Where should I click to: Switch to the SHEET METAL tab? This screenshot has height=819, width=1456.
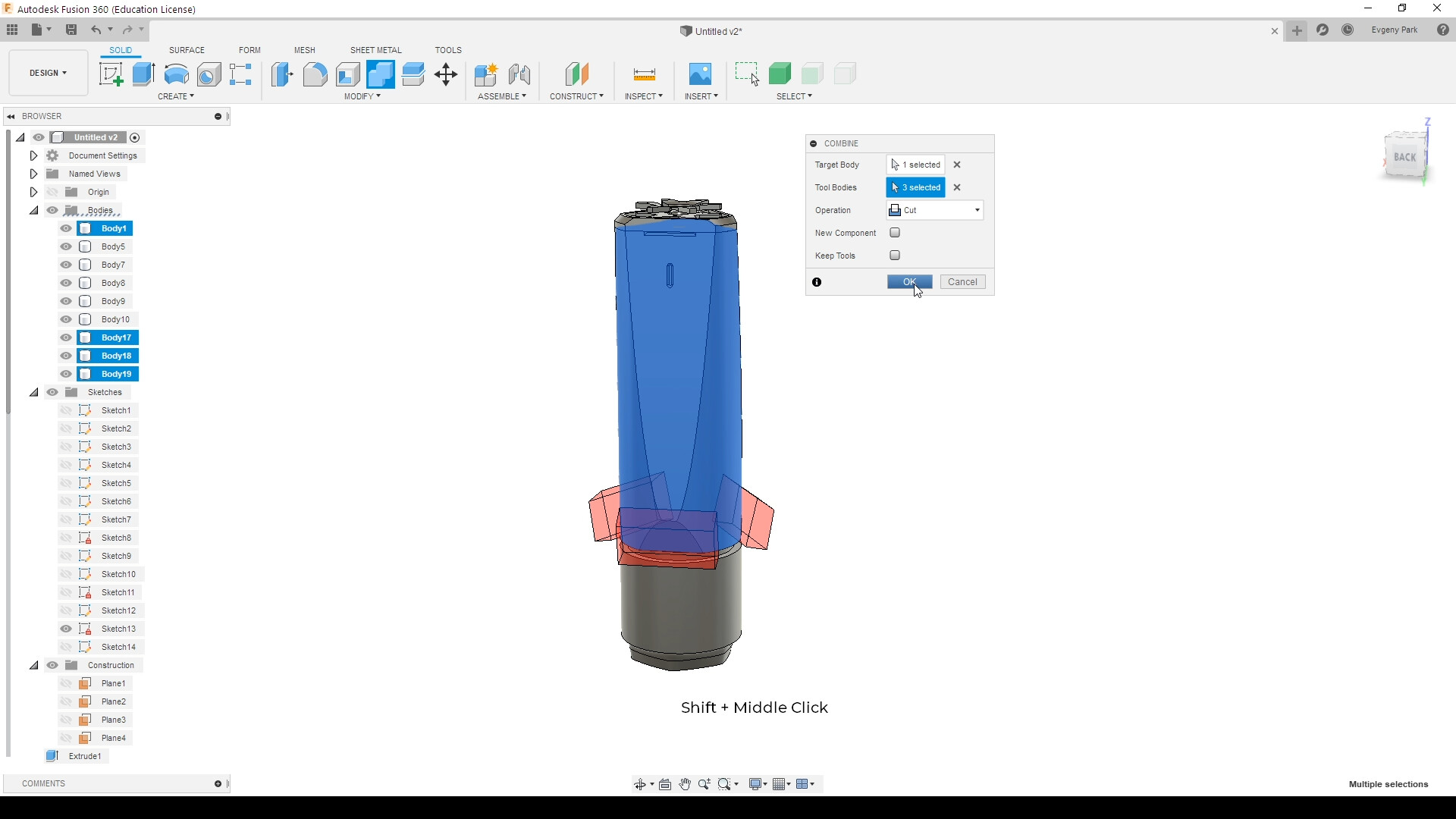tap(376, 50)
